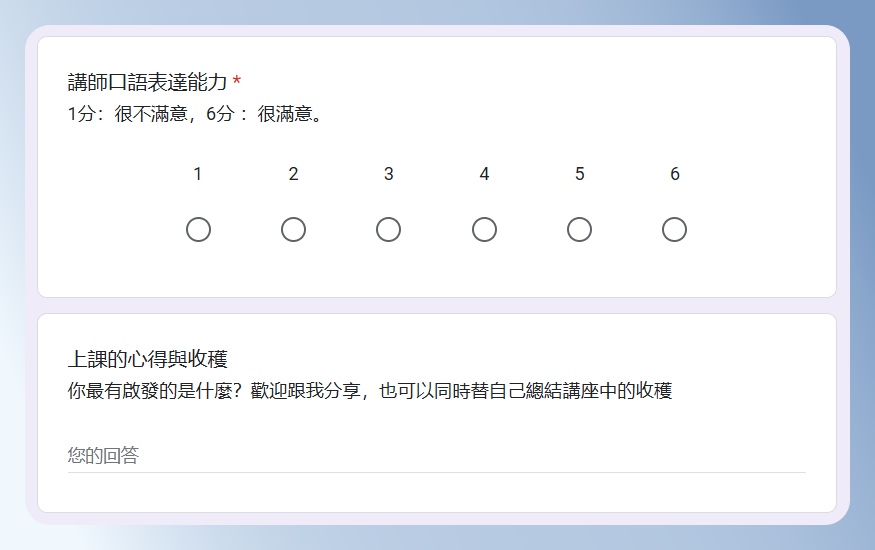Click the numeral label 3 on the scale

[x=389, y=174]
